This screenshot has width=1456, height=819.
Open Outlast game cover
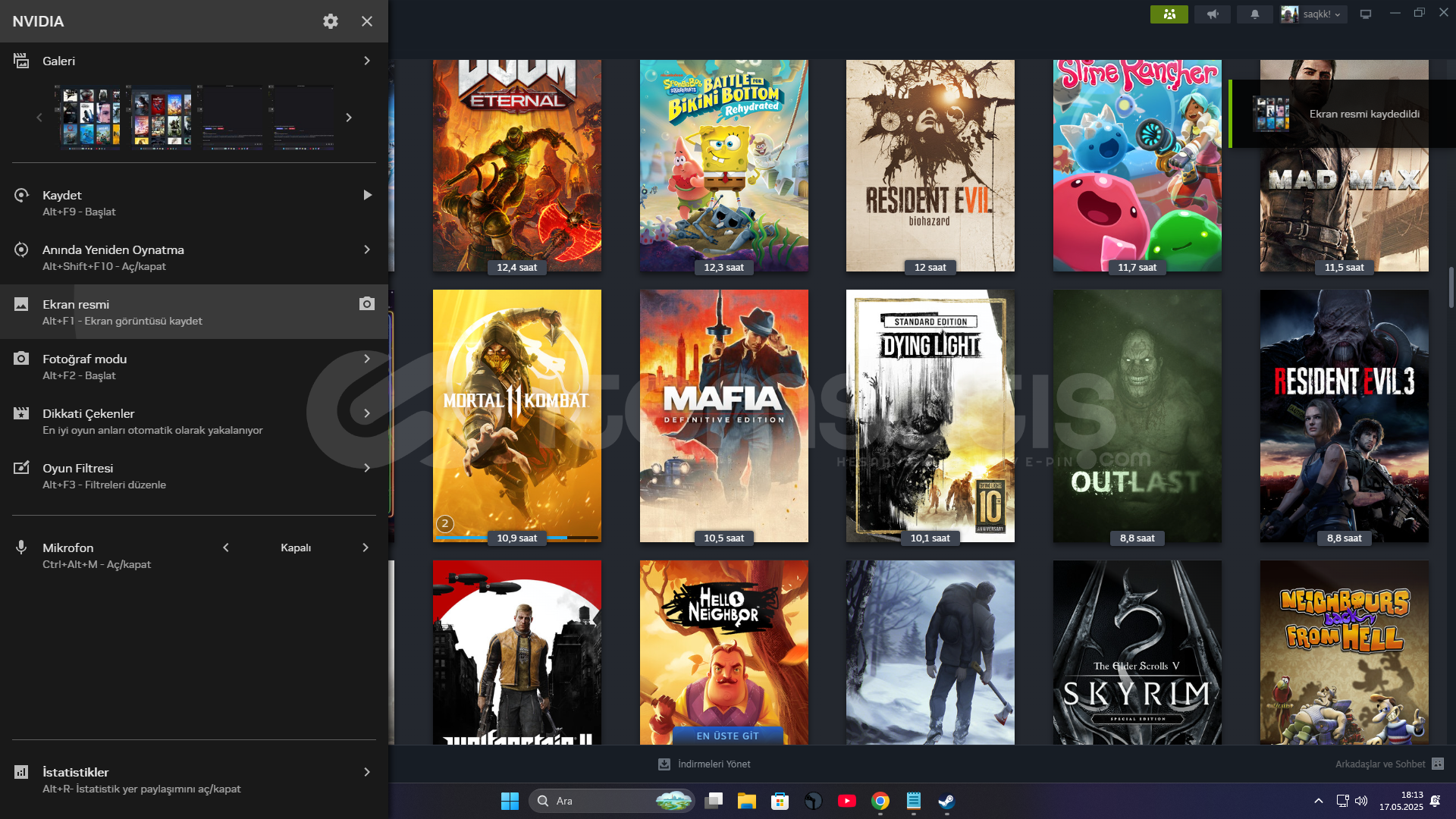coord(1137,416)
